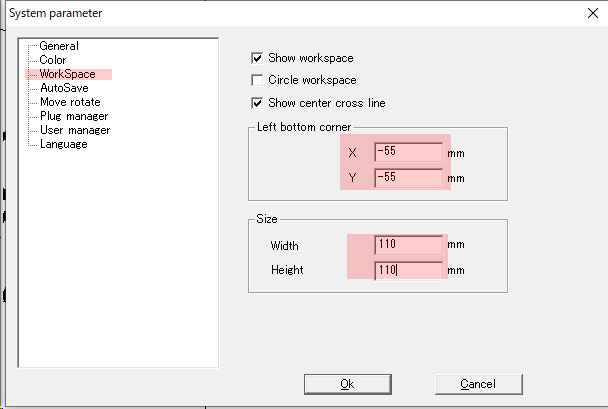608x409 pixels.
Task: Open the Color settings category
Action: [53, 60]
